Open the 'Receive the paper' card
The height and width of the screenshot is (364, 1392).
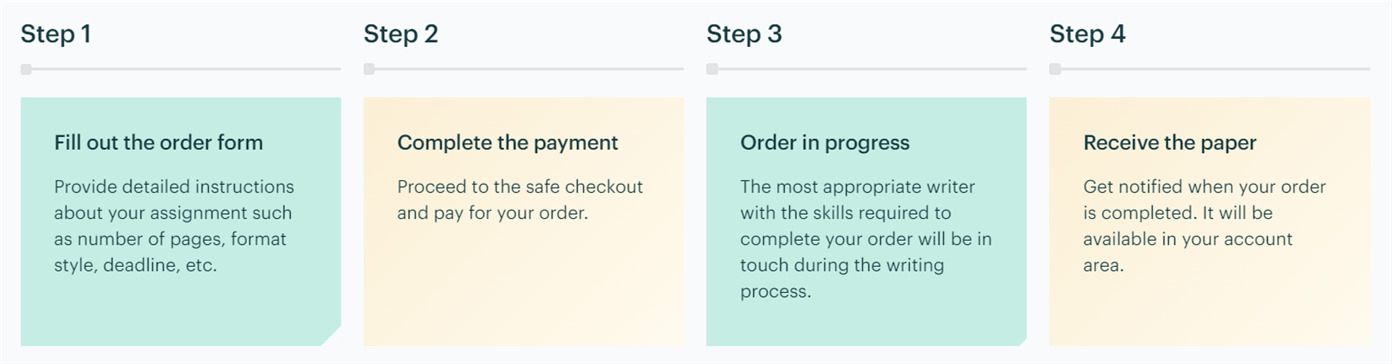pos(1210,221)
